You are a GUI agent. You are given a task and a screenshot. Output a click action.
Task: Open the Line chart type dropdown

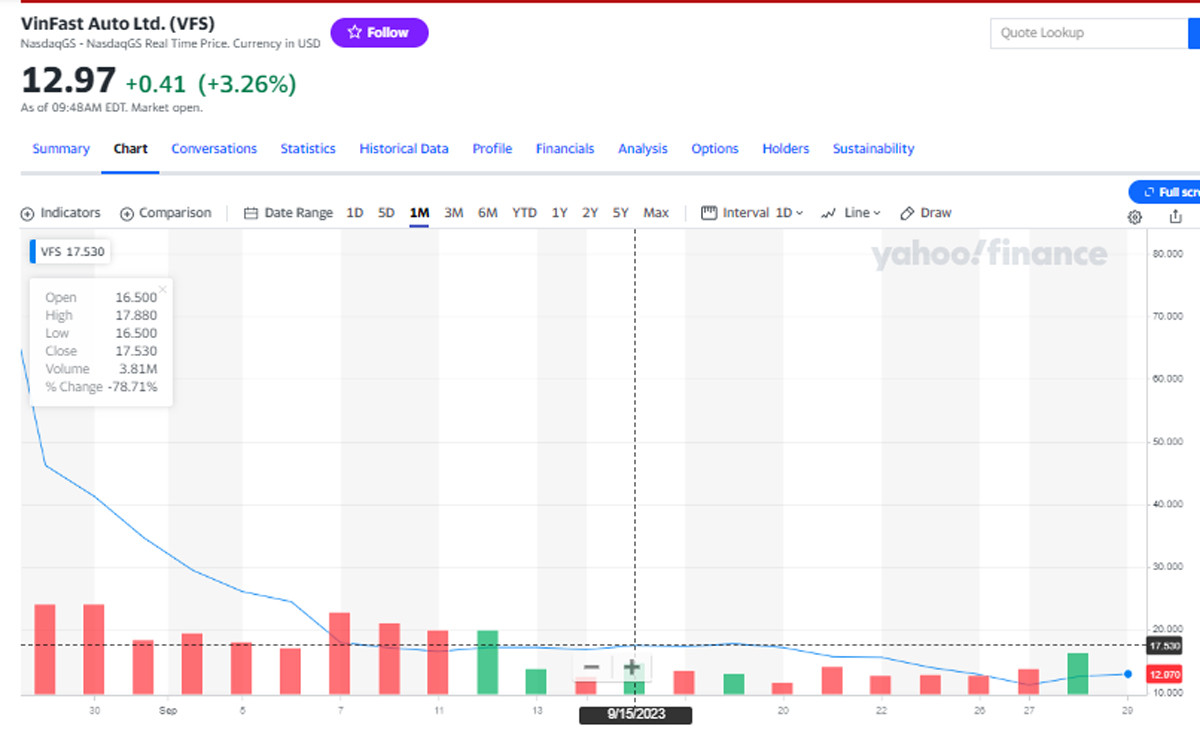(851, 213)
